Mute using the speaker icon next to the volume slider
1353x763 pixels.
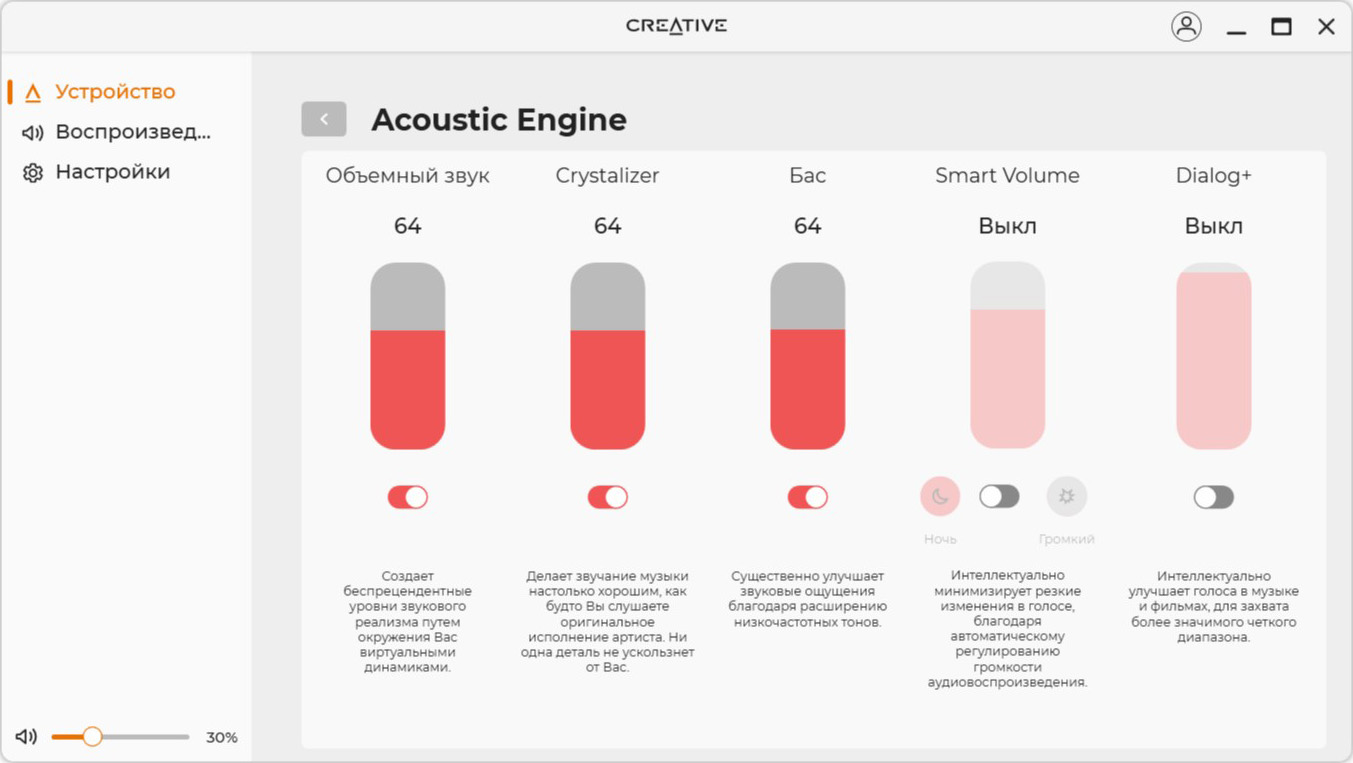[27, 737]
